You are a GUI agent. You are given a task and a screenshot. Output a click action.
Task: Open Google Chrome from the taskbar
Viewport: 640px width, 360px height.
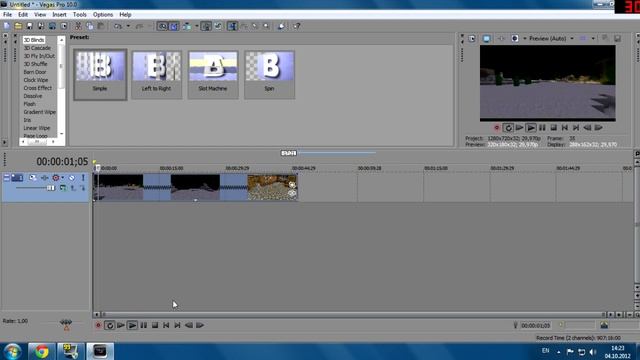41,351
